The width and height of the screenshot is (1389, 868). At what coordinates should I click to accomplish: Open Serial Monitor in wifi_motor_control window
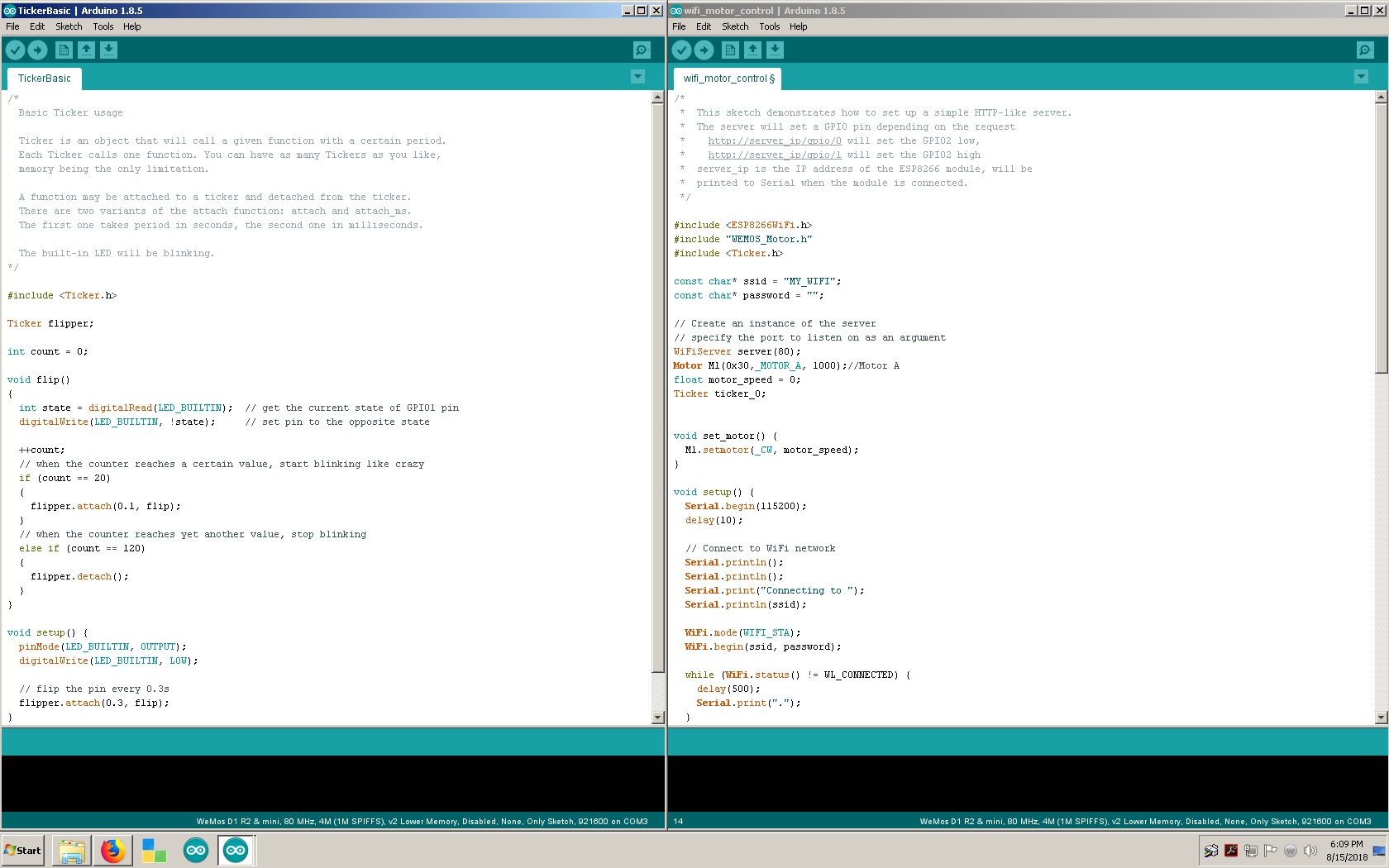coord(1365,50)
